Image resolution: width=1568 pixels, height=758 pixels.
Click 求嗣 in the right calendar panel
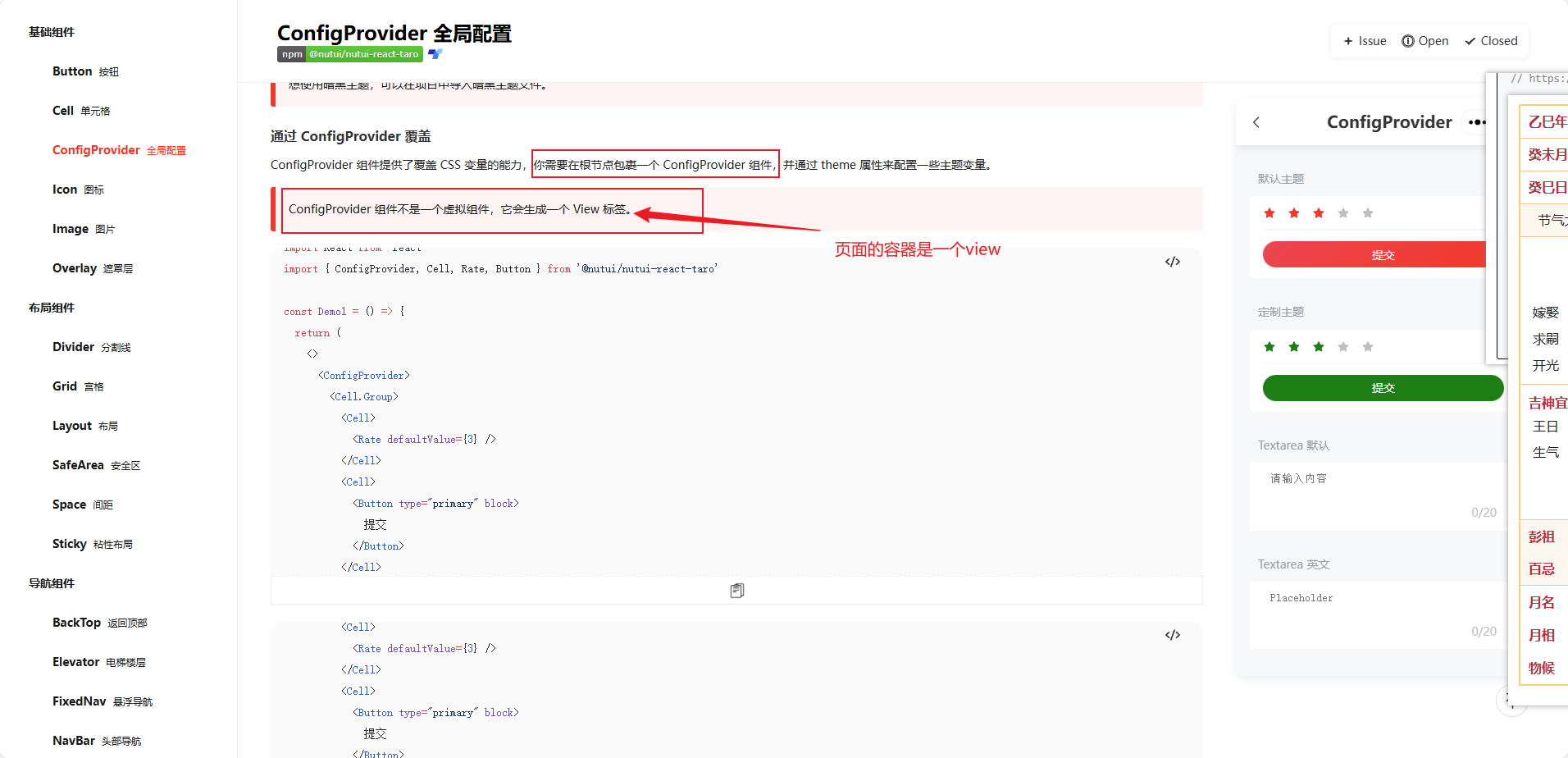1546,339
